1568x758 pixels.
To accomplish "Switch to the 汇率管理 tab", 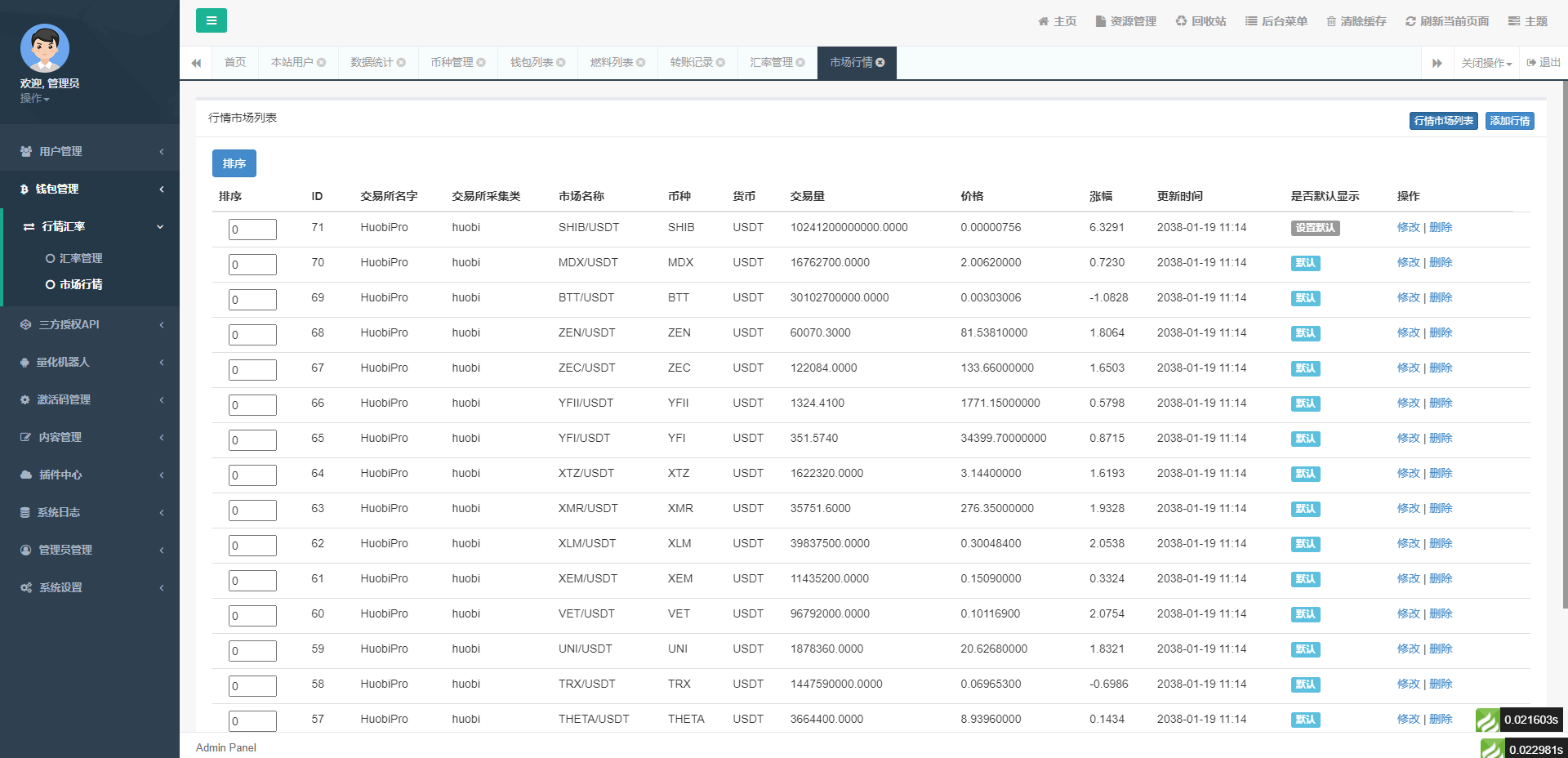I will 771,63.
